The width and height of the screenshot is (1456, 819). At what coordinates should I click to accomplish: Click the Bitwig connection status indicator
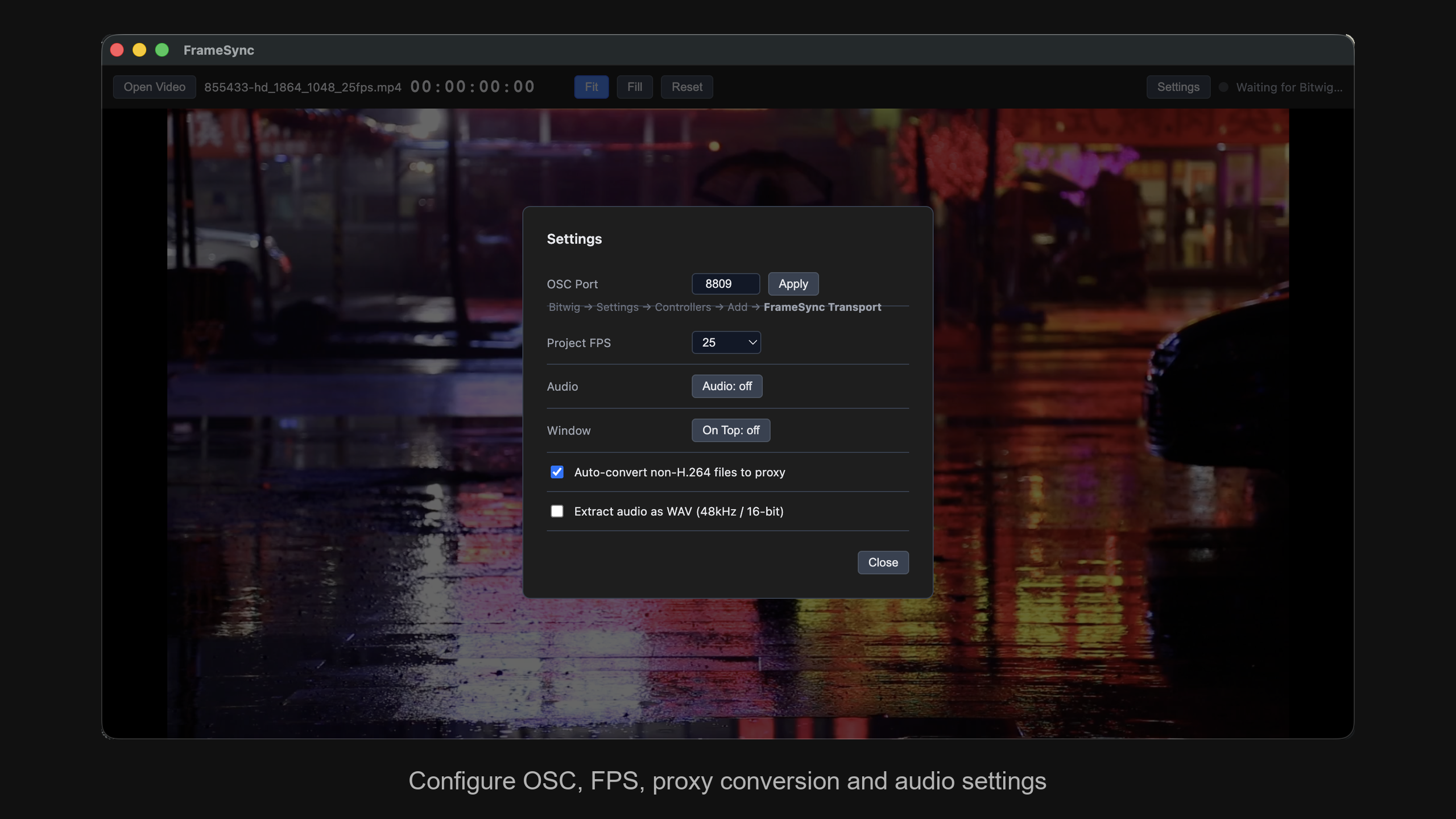[x=1222, y=87]
